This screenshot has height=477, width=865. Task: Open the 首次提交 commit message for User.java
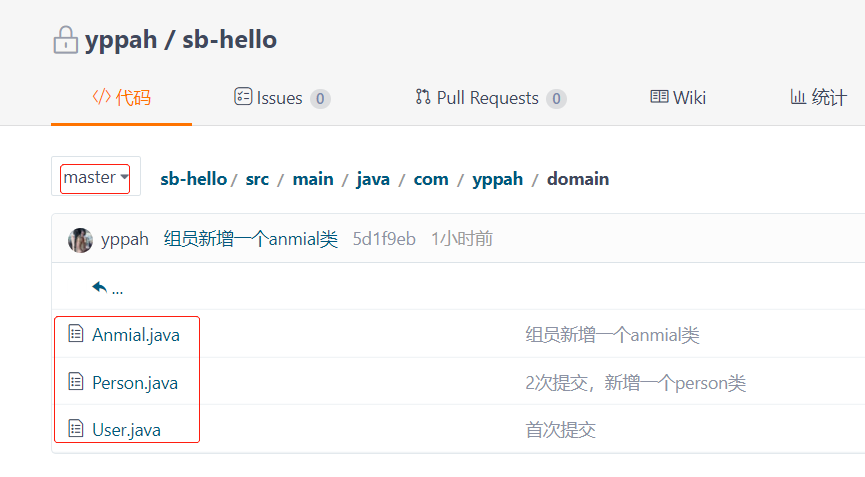tap(560, 430)
